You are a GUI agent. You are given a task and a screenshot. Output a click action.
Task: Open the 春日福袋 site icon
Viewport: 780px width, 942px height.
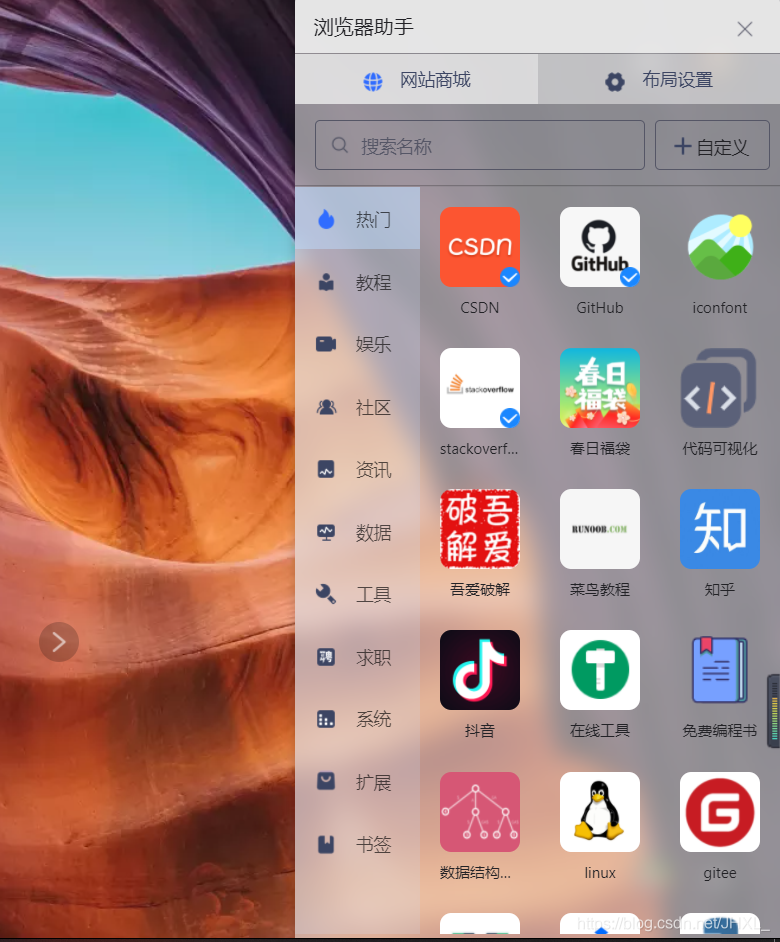[600, 388]
